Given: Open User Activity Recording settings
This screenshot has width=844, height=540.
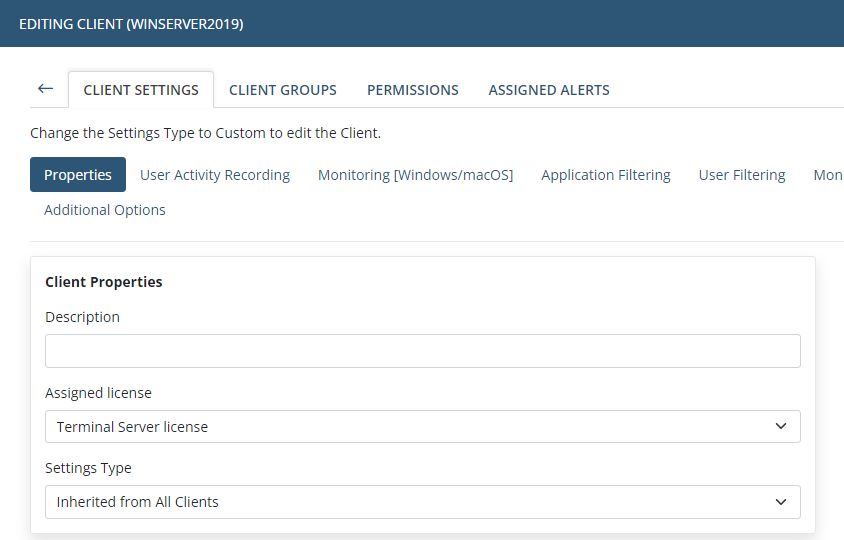Looking at the screenshot, I should [x=215, y=175].
